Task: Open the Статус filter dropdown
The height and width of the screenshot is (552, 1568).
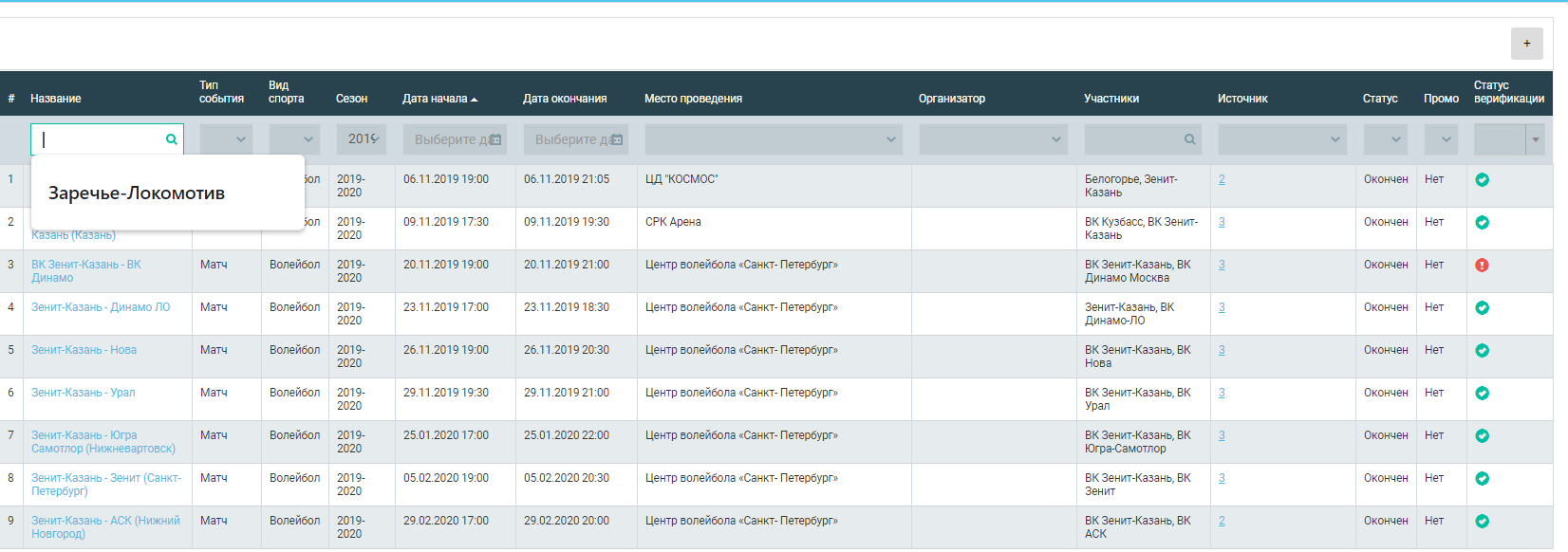Action: tap(1385, 139)
